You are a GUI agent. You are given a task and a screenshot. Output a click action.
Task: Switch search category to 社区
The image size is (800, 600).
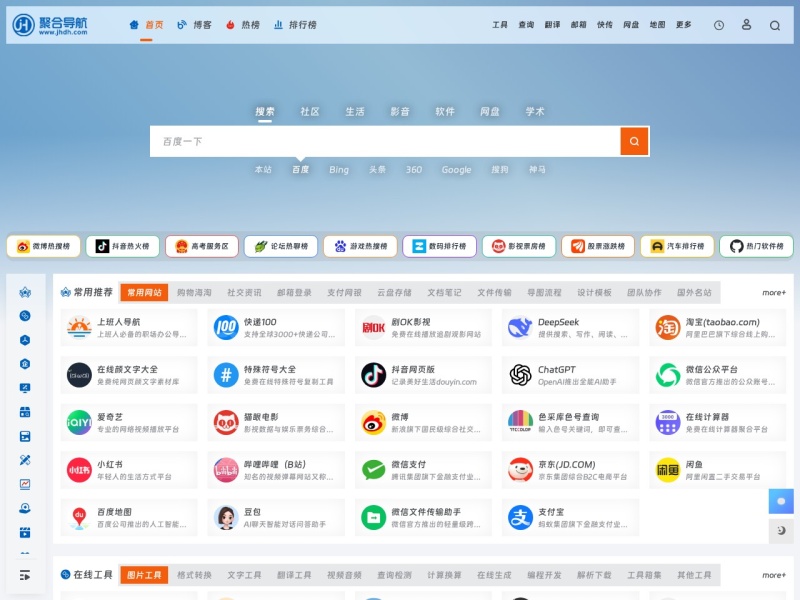click(310, 111)
